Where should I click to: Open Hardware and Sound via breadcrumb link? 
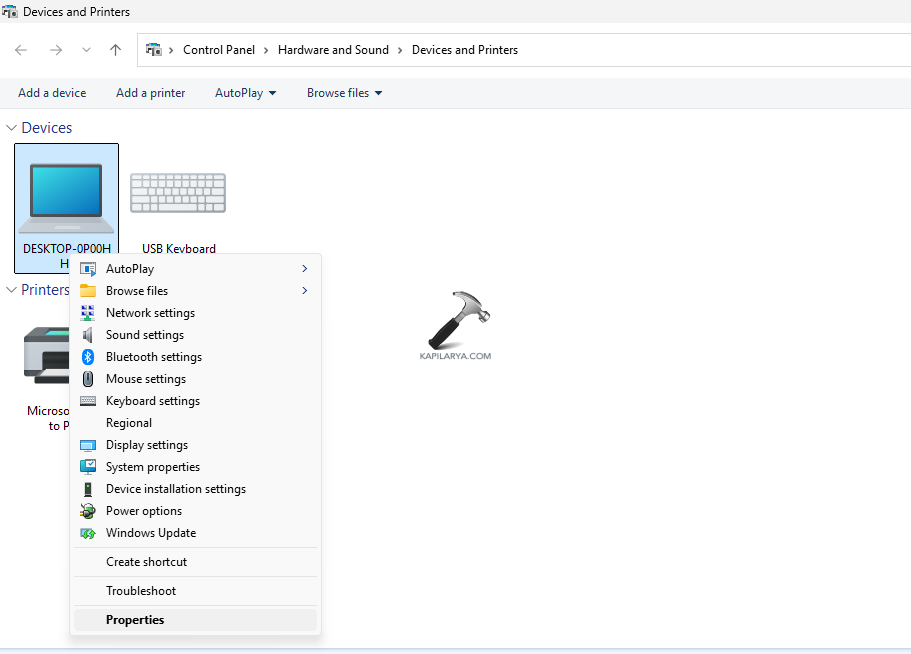point(333,49)
